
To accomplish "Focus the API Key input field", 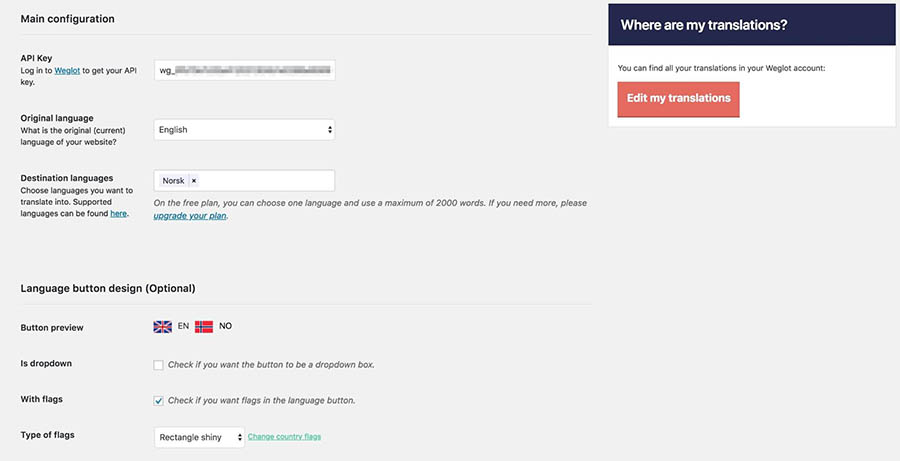I will click(244, 70).
